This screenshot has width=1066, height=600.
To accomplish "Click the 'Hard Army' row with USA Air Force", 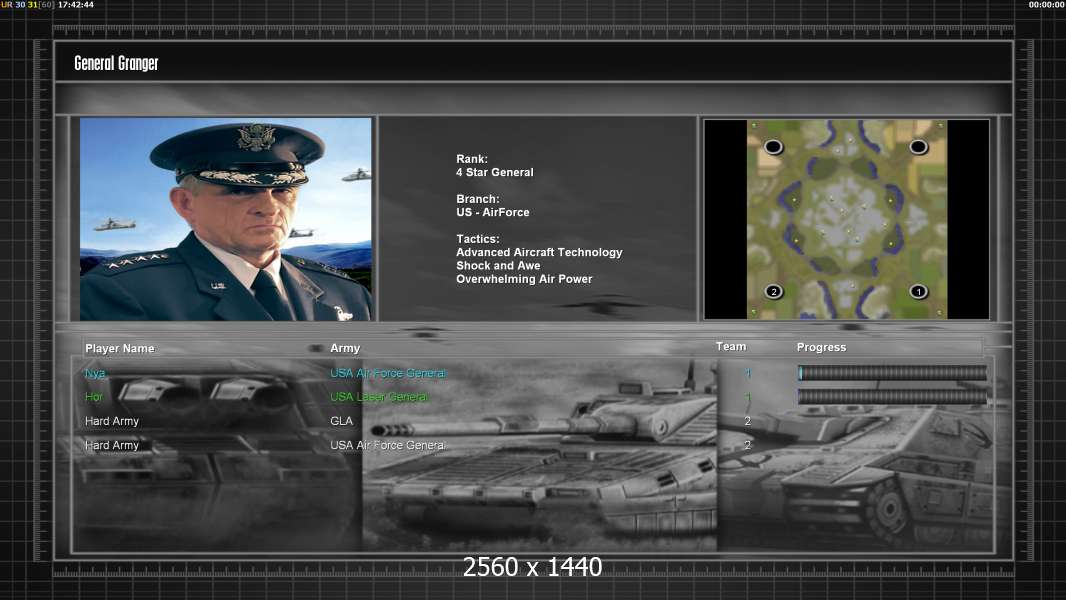I will pyautogui.click(x=111, y=445).
